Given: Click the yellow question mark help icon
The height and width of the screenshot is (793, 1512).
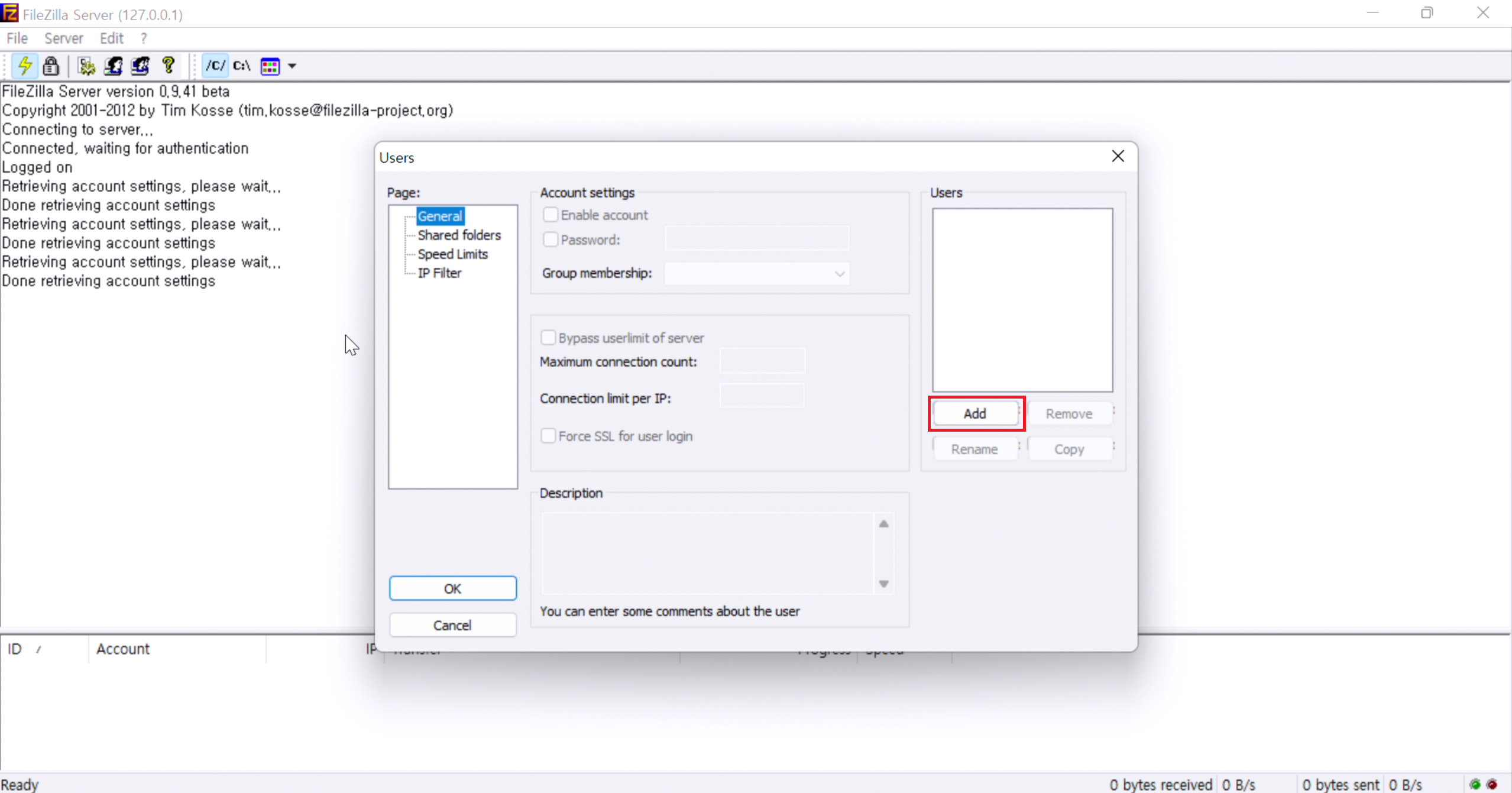Looking at the screenshot, I should click(x=169, y=65).
